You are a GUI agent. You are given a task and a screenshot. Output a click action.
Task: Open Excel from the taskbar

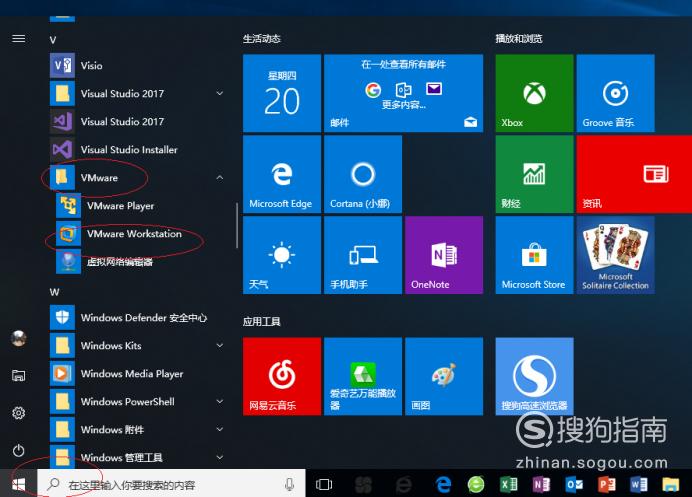pyautogui.click(x=508, y=484)
